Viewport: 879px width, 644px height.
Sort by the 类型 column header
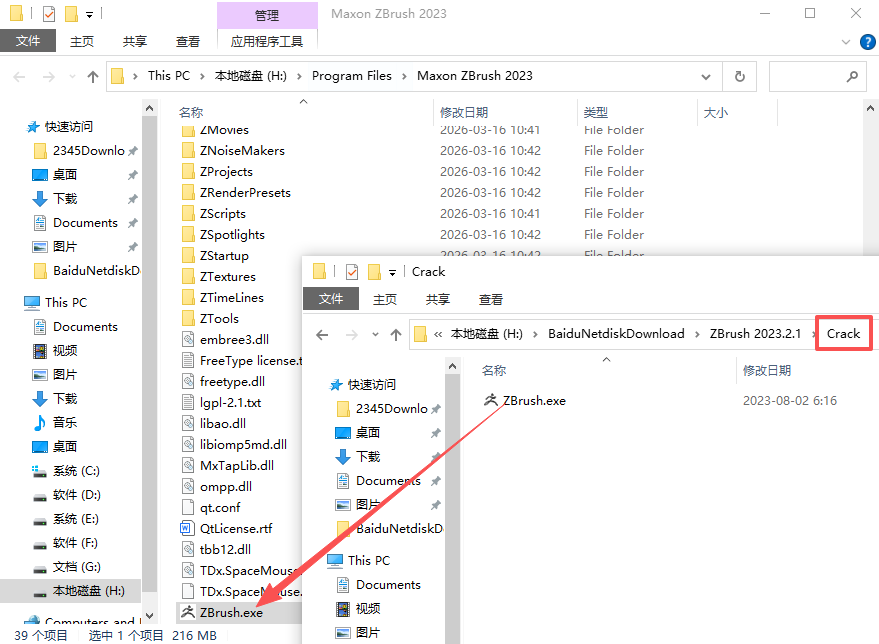(595, 113)
